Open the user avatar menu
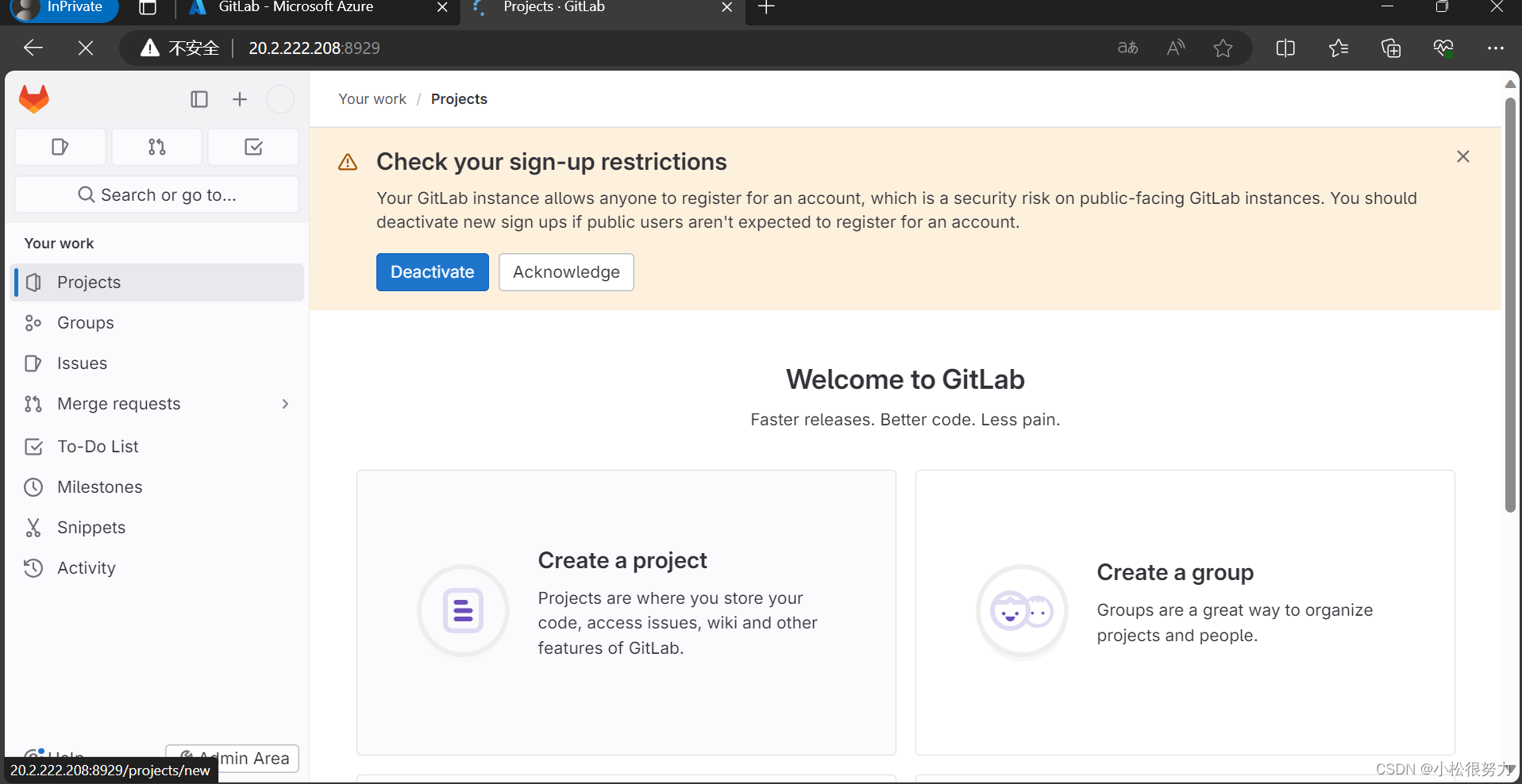The height and width of the screenshot is (784, 1522). coord(279,99)
